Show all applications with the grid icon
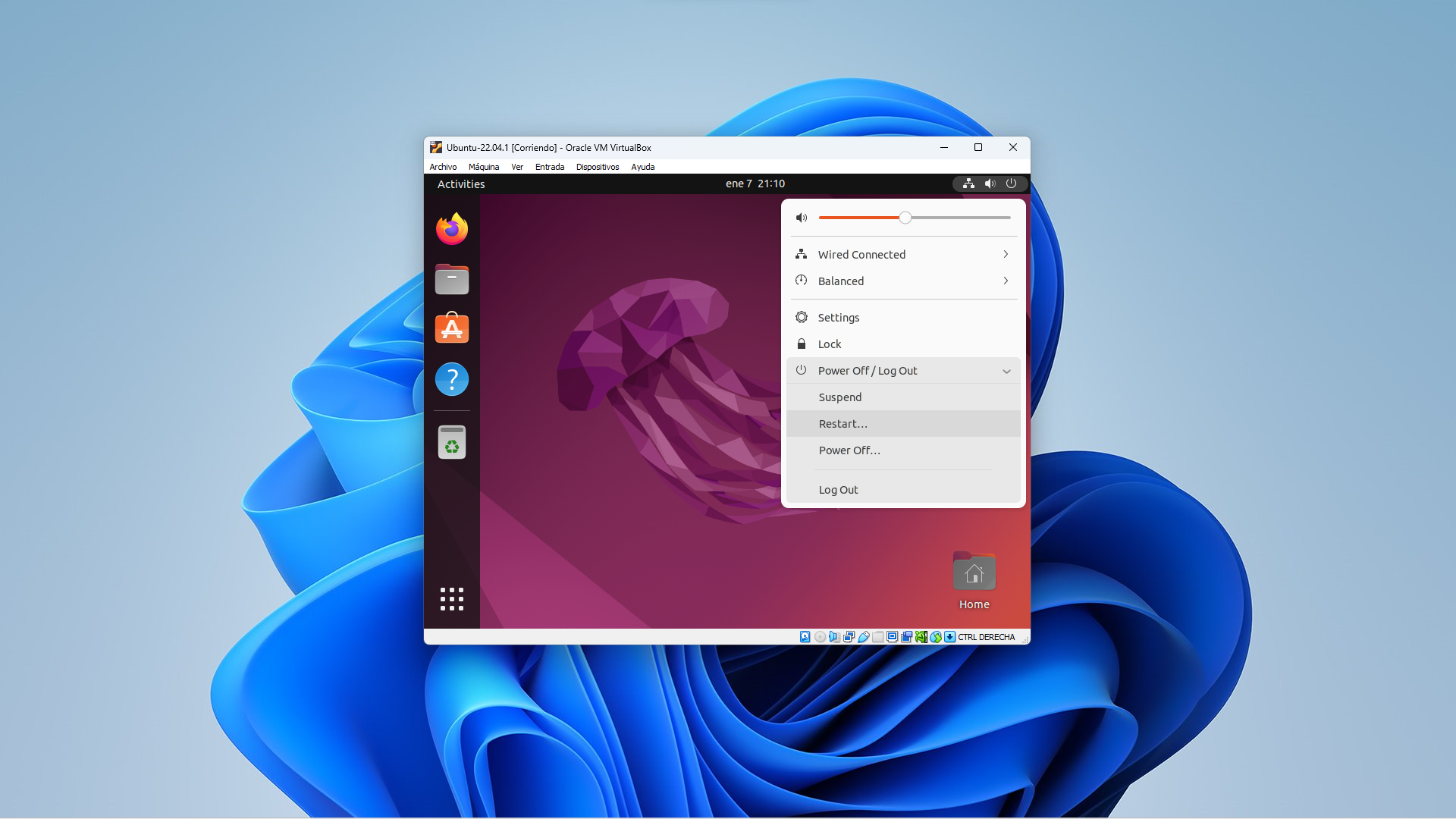1456x819 pixels. point(451,598)
